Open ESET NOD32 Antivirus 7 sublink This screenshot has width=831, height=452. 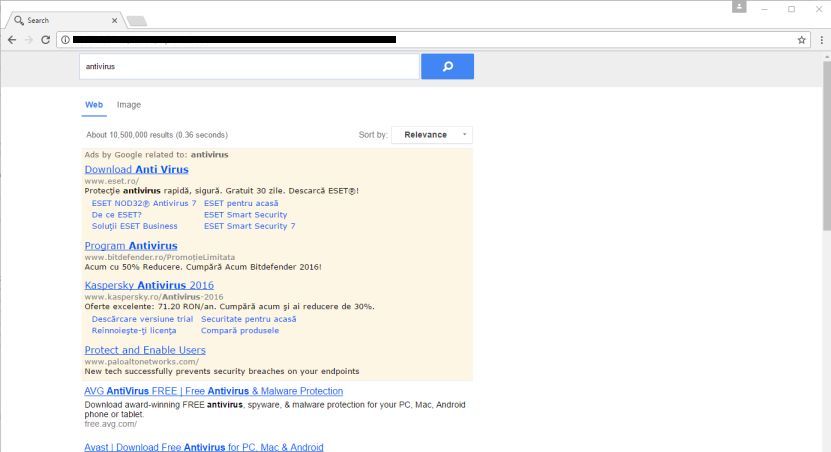pos(144,203)
